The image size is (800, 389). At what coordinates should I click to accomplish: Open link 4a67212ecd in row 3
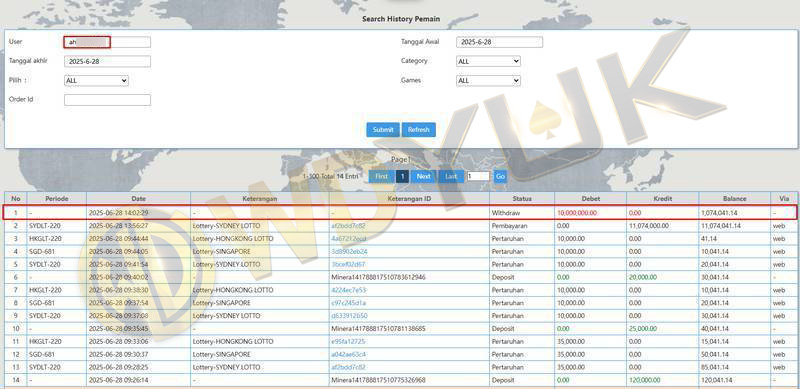tap(348, 238)
